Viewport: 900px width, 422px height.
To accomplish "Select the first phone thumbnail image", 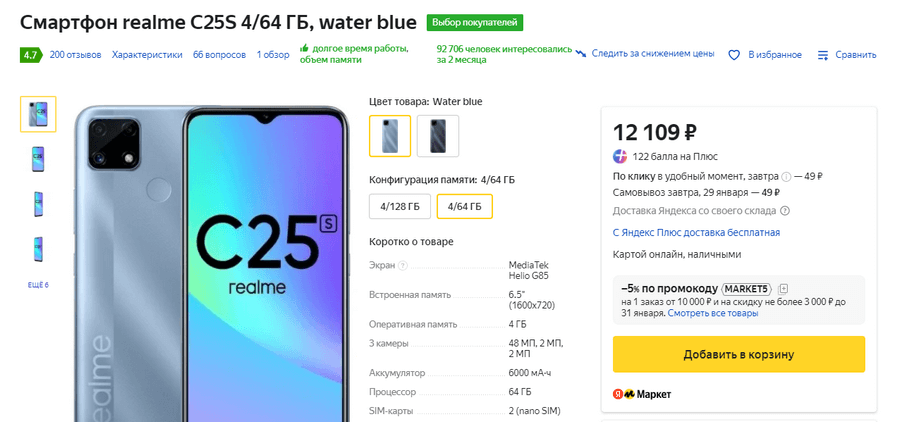I will click(x=38, y=114).
